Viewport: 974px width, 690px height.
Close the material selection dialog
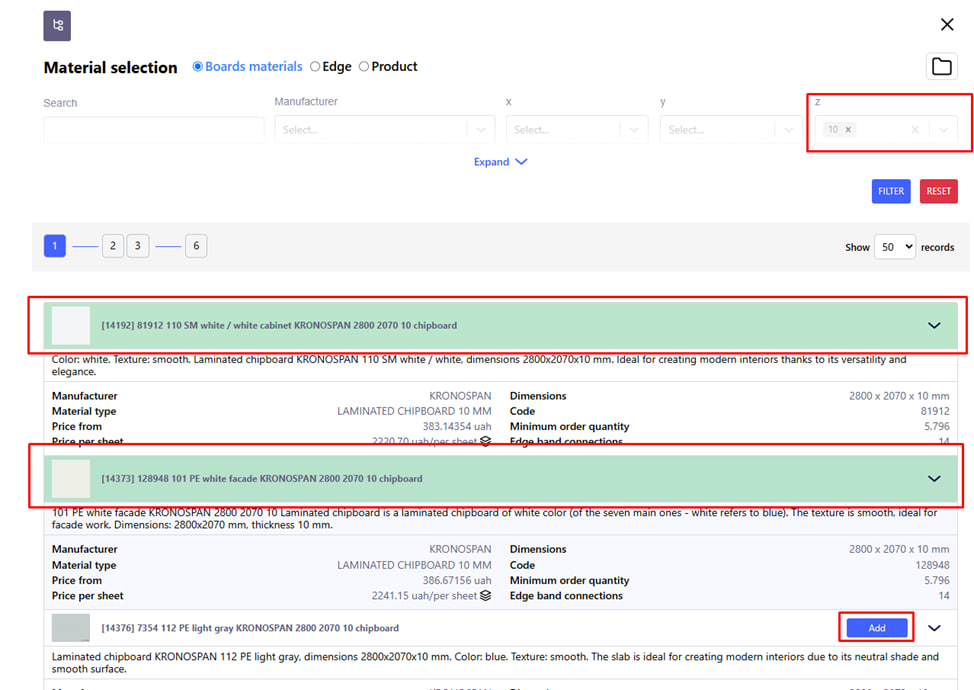click(947, 25)
